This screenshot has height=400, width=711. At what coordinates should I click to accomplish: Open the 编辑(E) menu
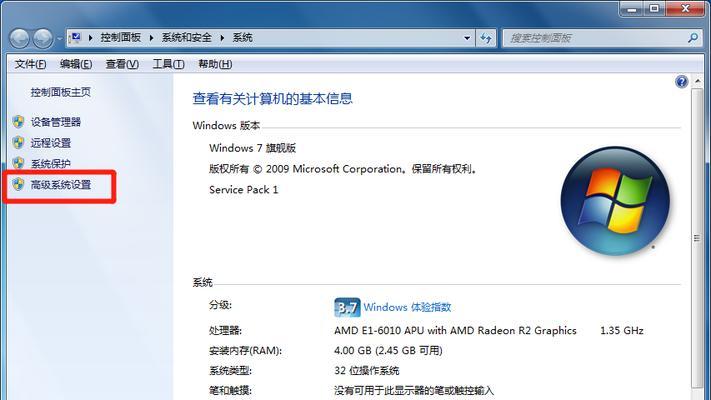76,64
